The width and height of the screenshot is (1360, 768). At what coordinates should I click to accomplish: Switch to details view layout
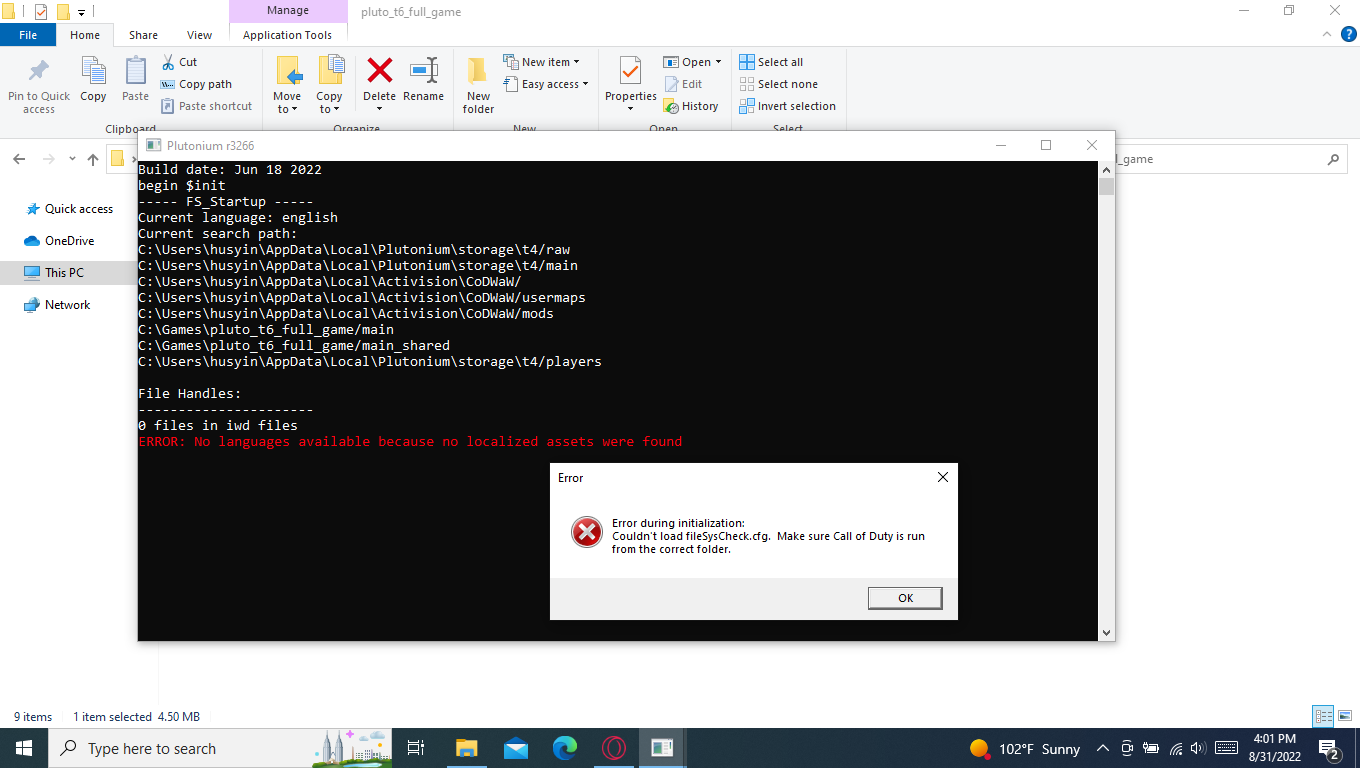1323,716
